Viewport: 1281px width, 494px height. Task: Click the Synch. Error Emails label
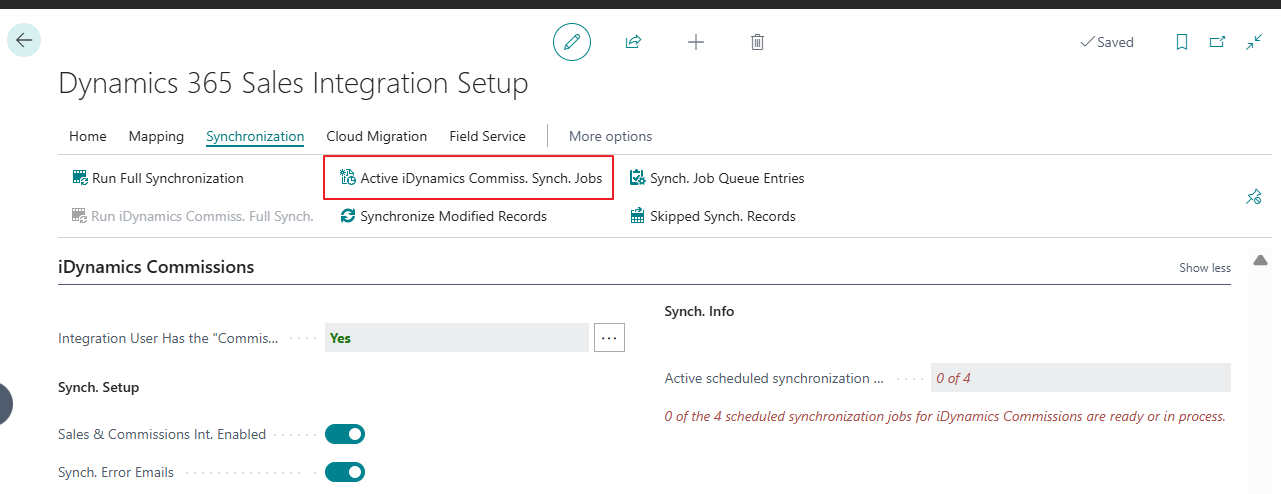coord(116,472)
